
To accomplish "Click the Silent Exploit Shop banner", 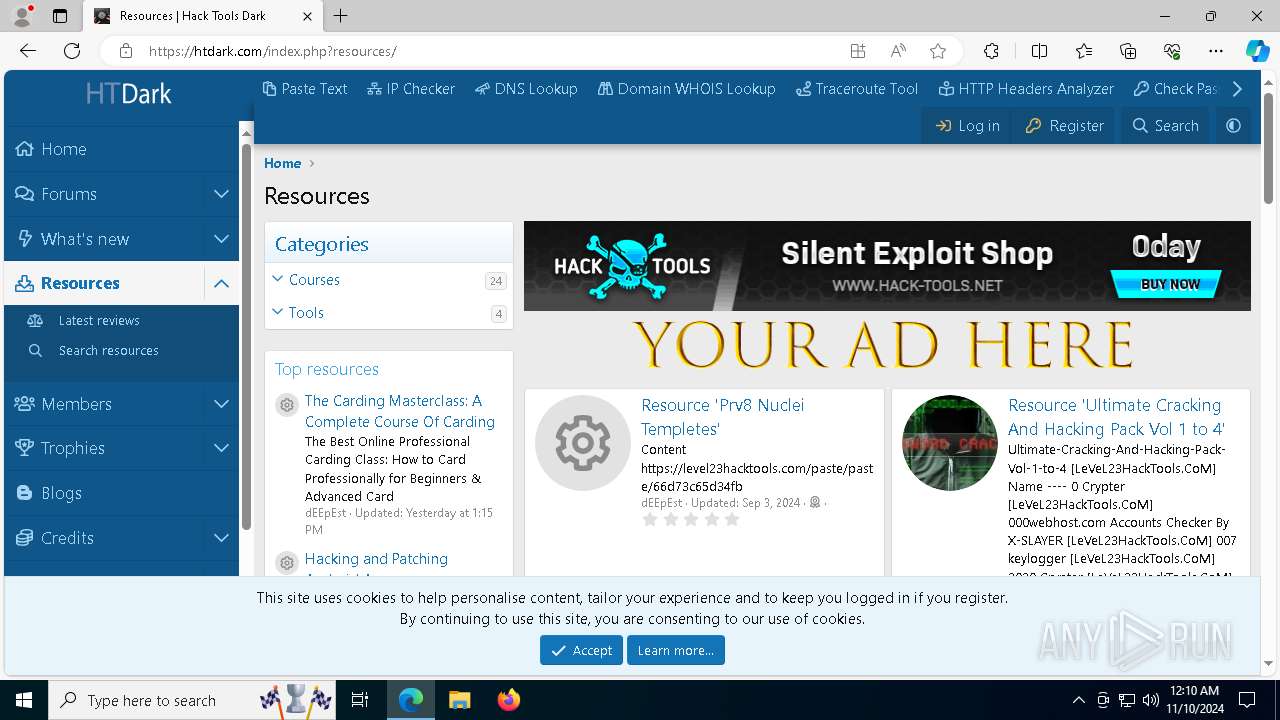I will [x=887, y=265].
